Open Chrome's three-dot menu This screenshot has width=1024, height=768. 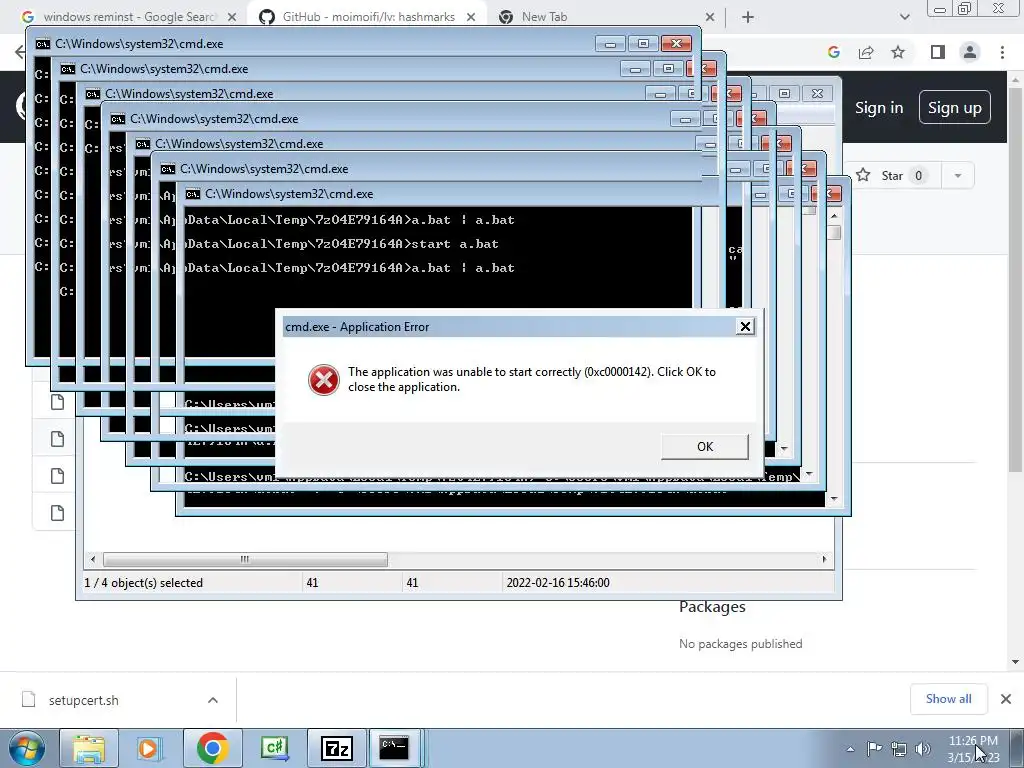[1002, 52]
